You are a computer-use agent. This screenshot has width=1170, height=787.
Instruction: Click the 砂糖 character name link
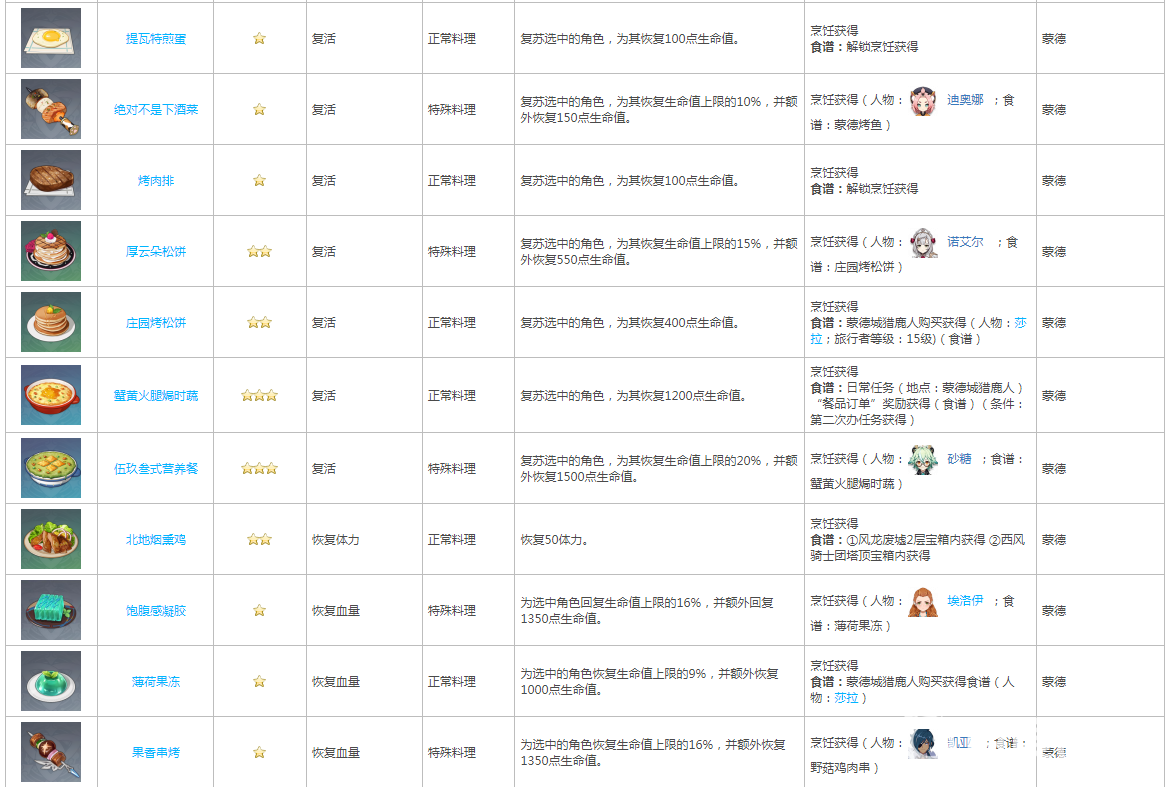click(x=959, y=459)
